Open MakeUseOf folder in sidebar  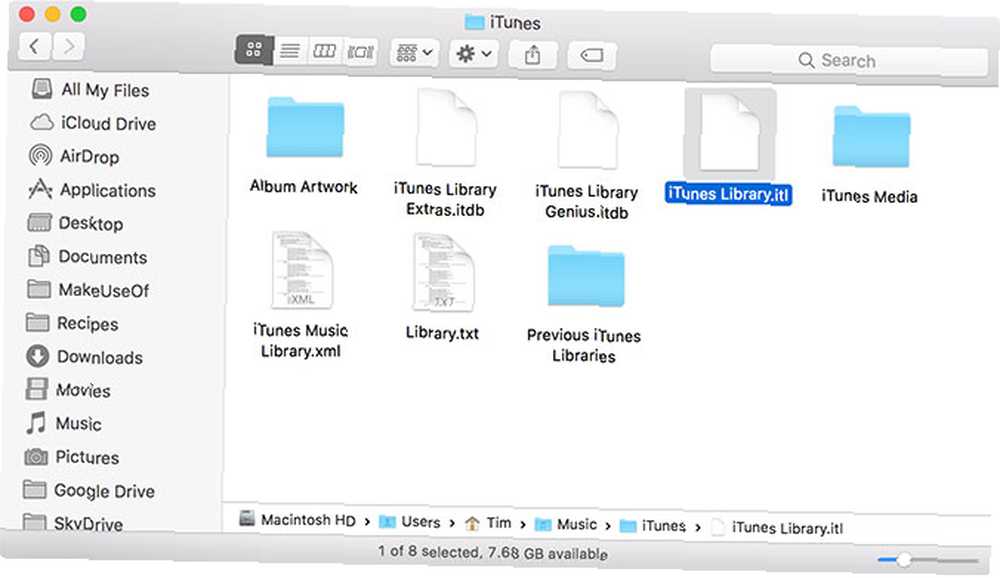tap(88, 290)
